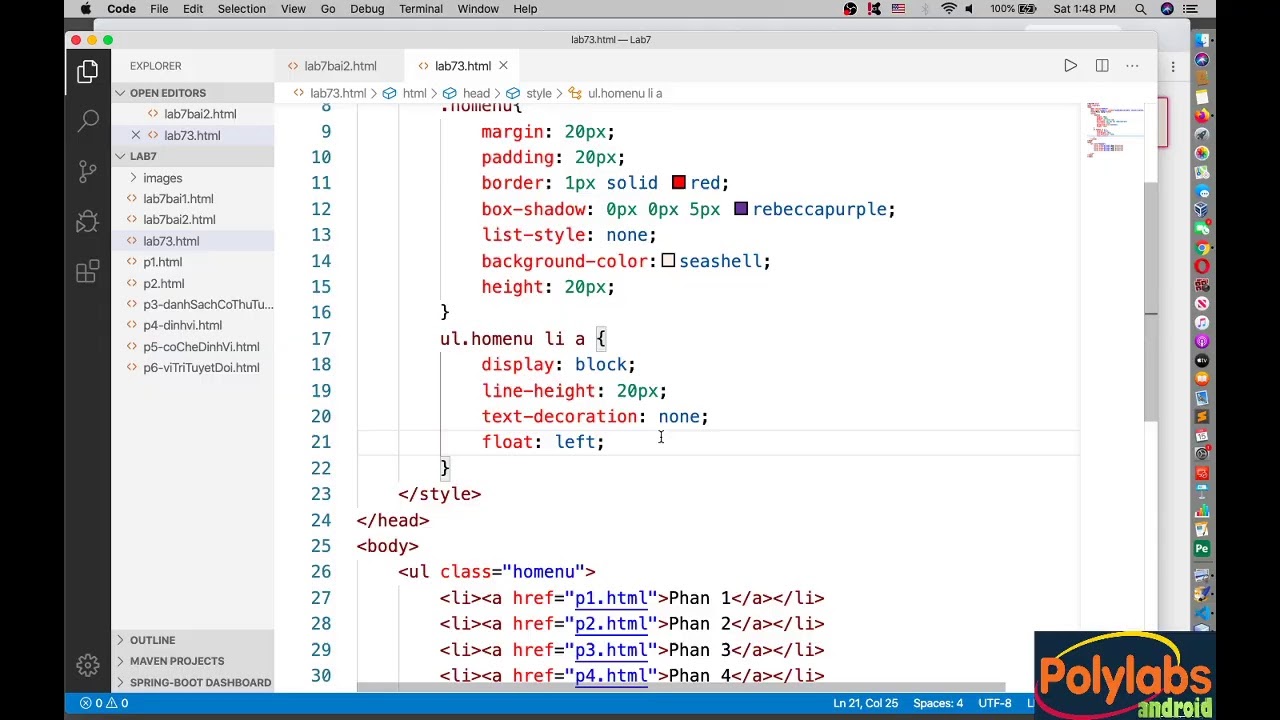
Task: Open the Search view in activity bar
Action: (x=88, y=121)
